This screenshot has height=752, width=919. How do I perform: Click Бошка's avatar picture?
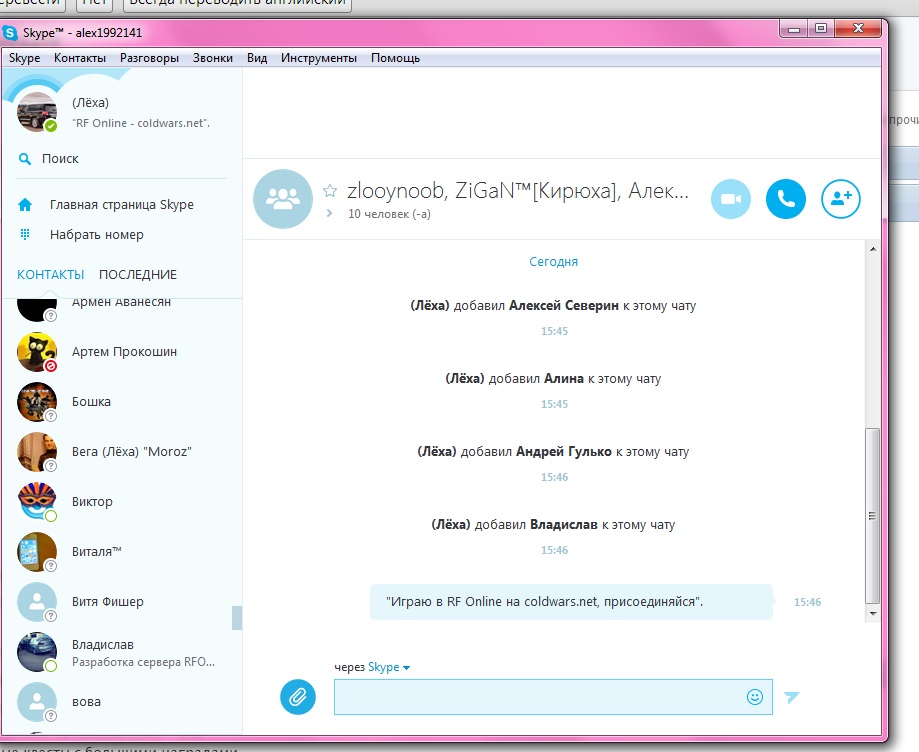[37, 401]
